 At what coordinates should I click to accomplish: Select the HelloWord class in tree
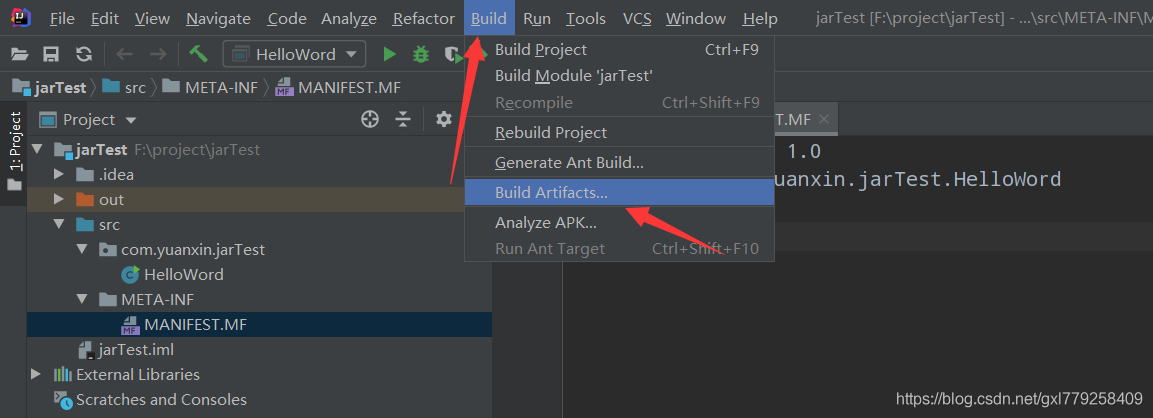point(183,275)
